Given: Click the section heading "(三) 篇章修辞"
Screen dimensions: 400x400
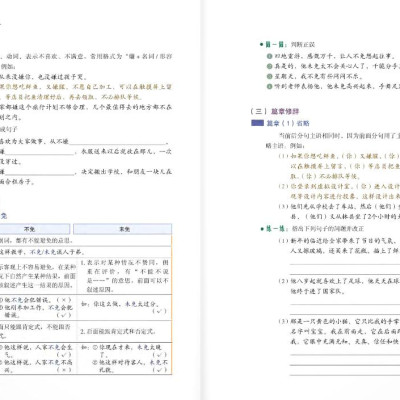Looking at the screenshot, I should 275,111.
